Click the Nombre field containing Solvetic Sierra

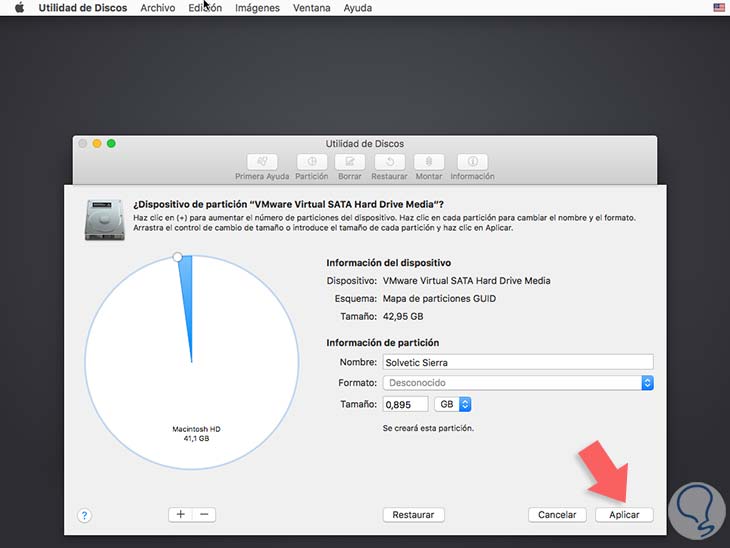(518, 362)
